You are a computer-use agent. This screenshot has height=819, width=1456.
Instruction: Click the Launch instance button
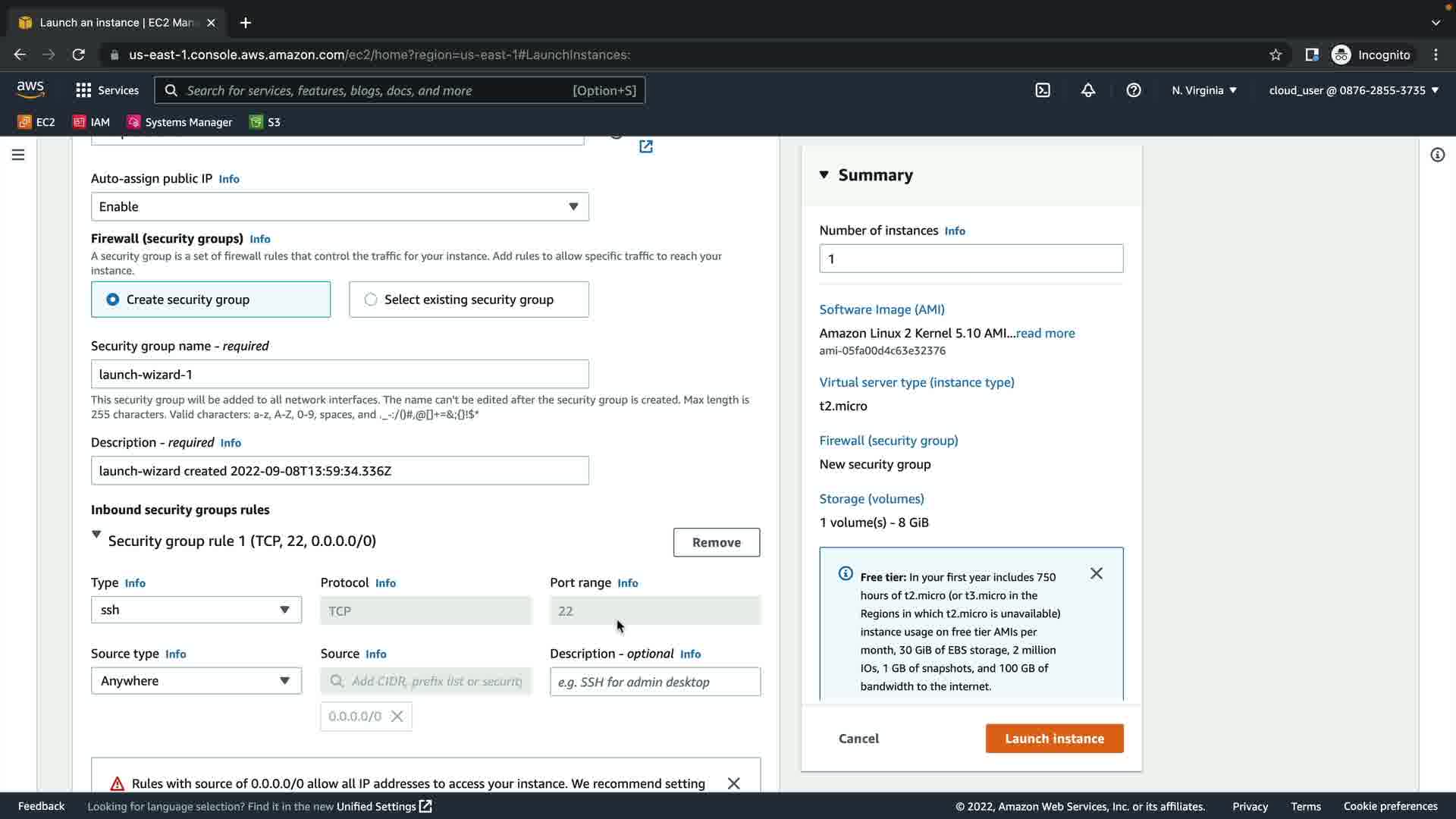point(1054,739)
